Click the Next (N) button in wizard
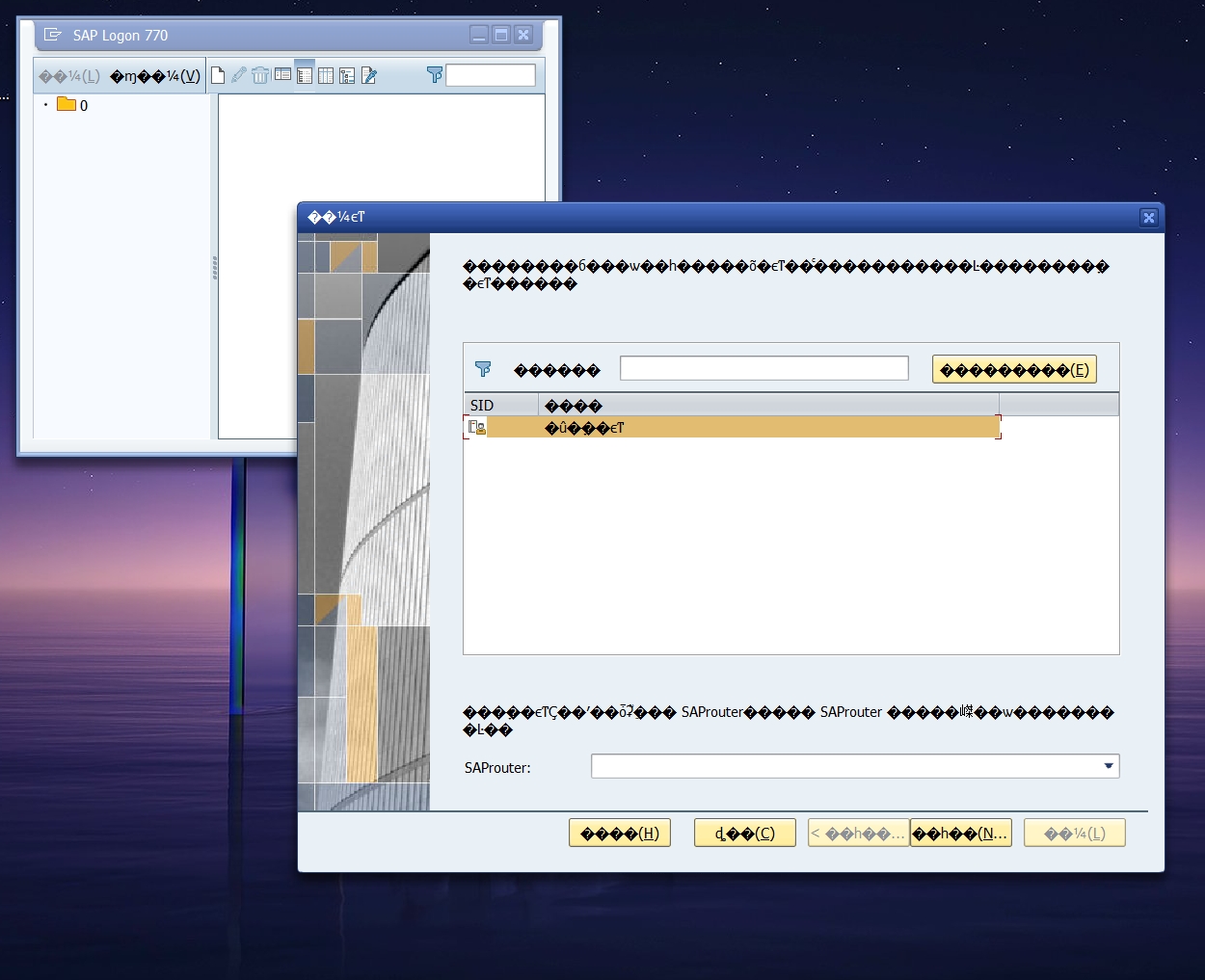This screenshot has height=980, width=1205. coord(960,834)
